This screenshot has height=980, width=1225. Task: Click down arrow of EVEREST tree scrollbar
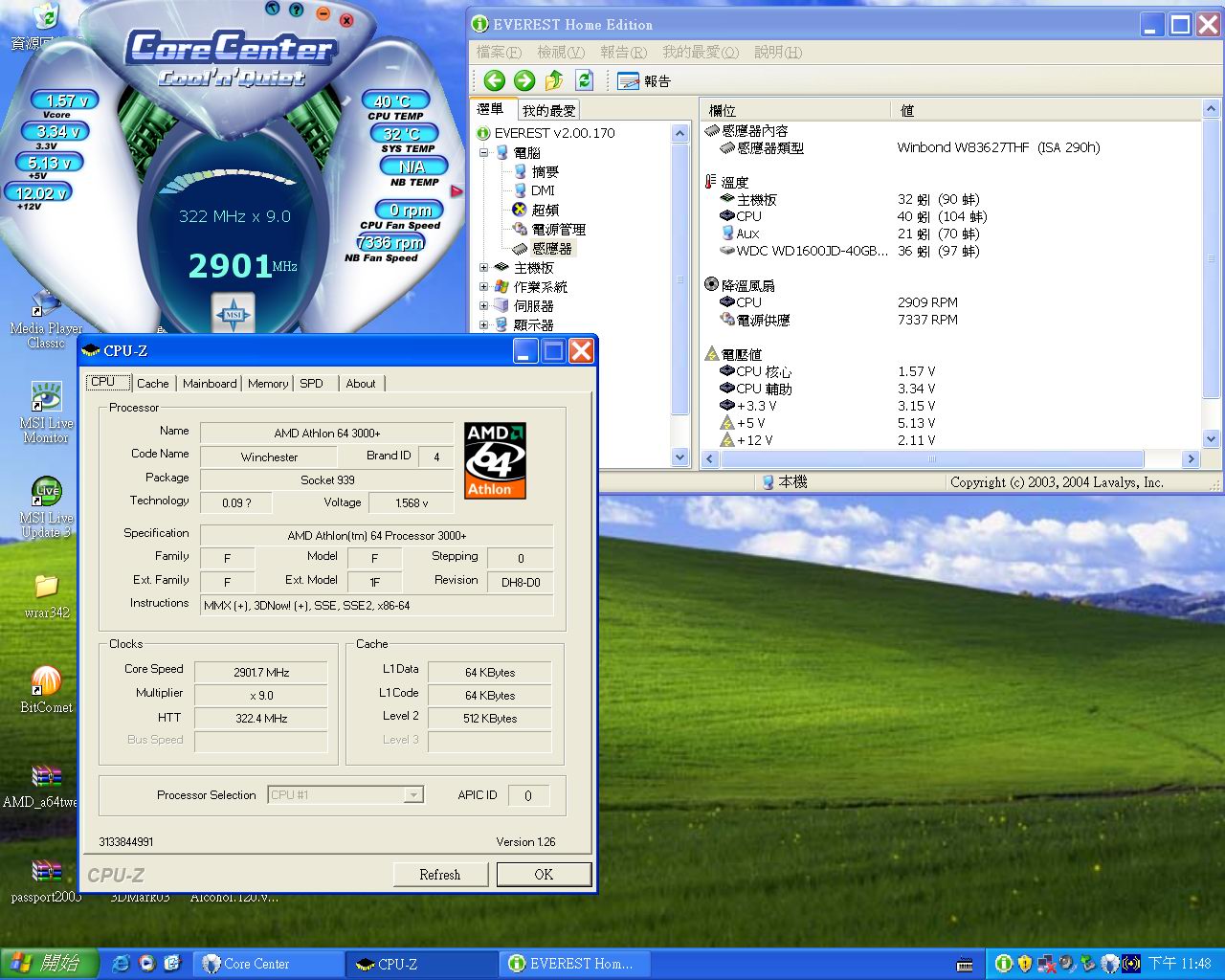click(680, 457)
